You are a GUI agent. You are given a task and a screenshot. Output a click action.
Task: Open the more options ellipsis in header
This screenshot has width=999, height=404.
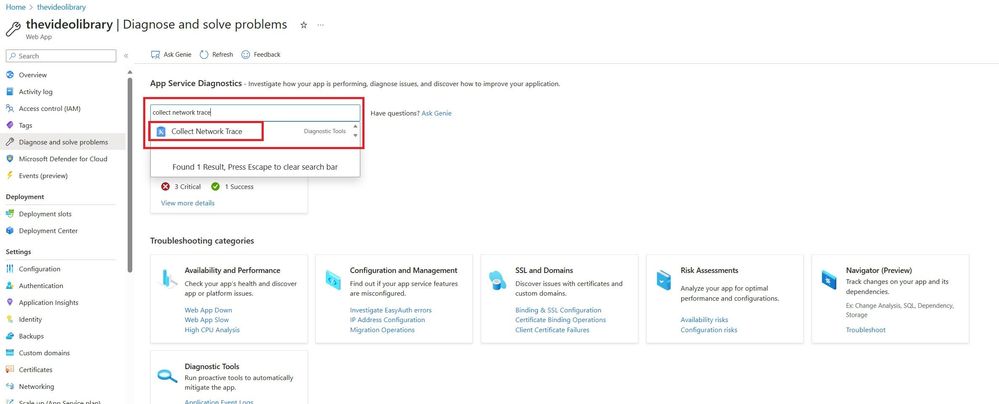coord(320,25)
